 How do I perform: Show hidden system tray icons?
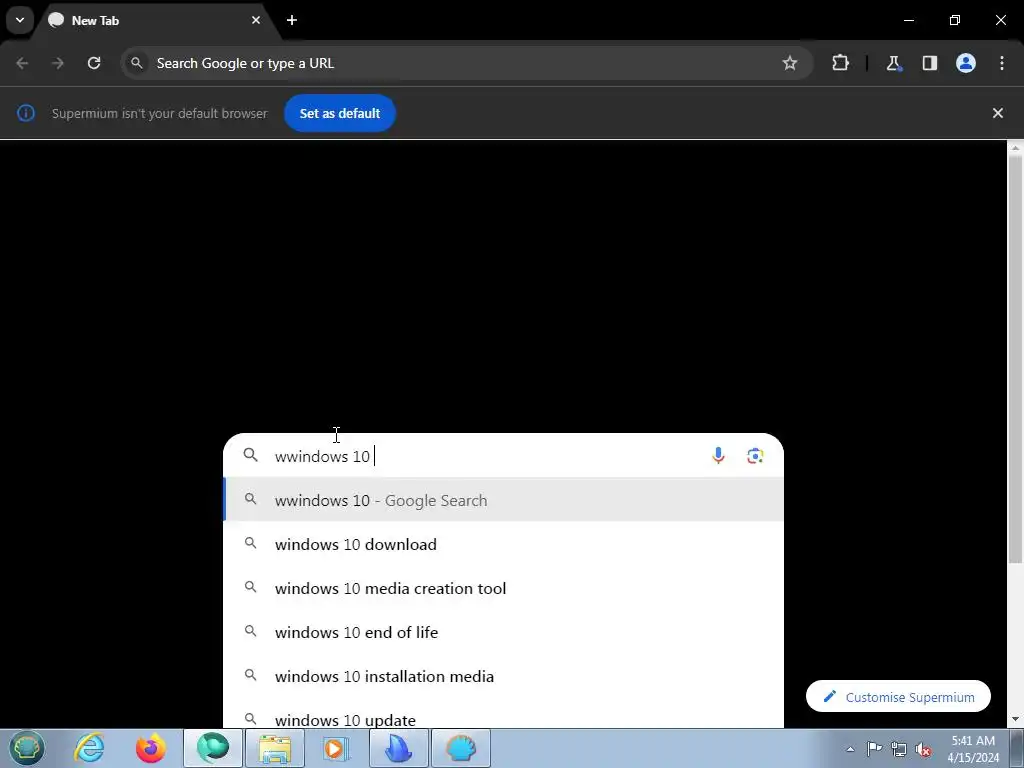(850, 749)
